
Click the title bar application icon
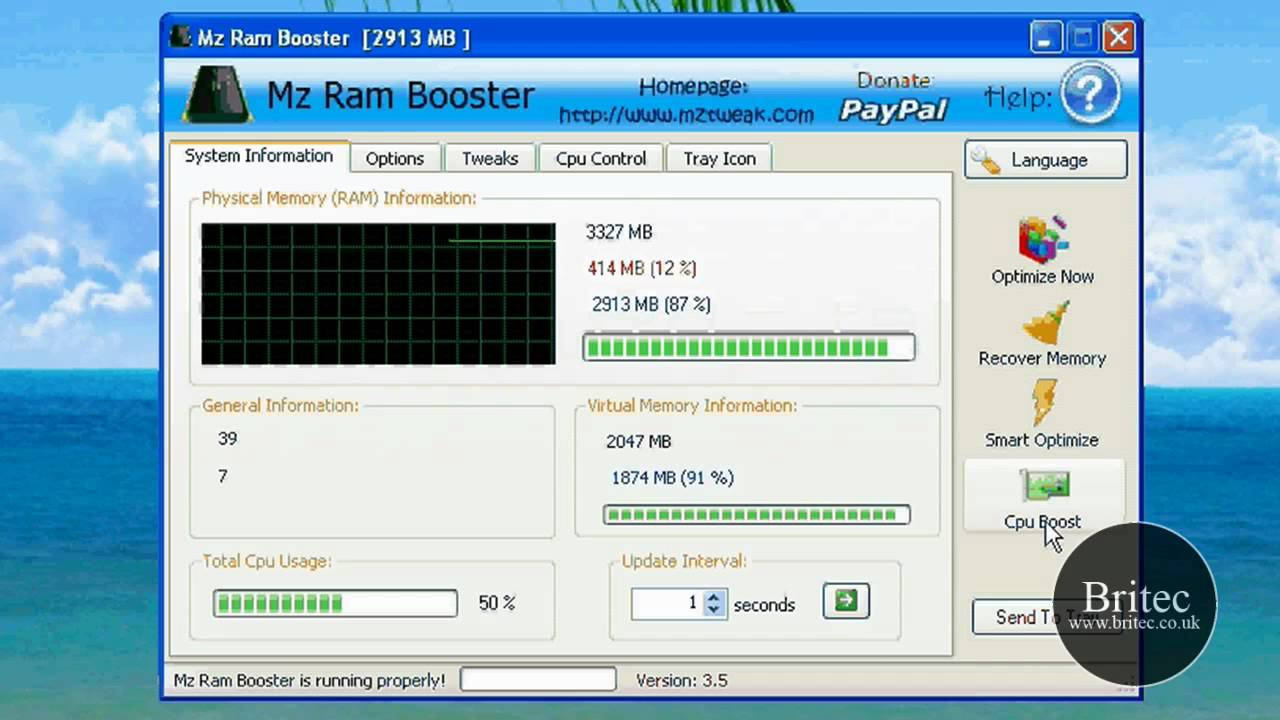click(180, 37)
